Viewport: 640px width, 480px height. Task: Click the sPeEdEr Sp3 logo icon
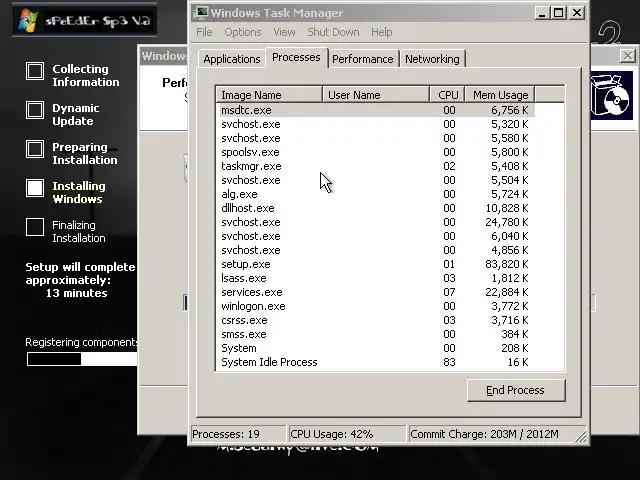click(28, 20)
